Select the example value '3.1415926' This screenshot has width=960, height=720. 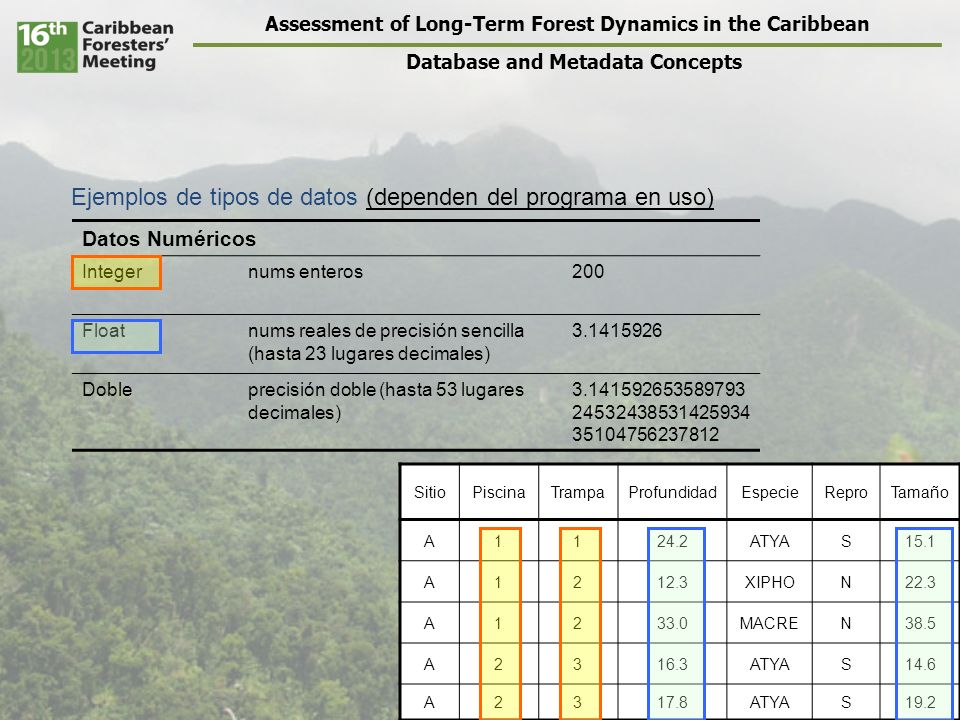617,331
